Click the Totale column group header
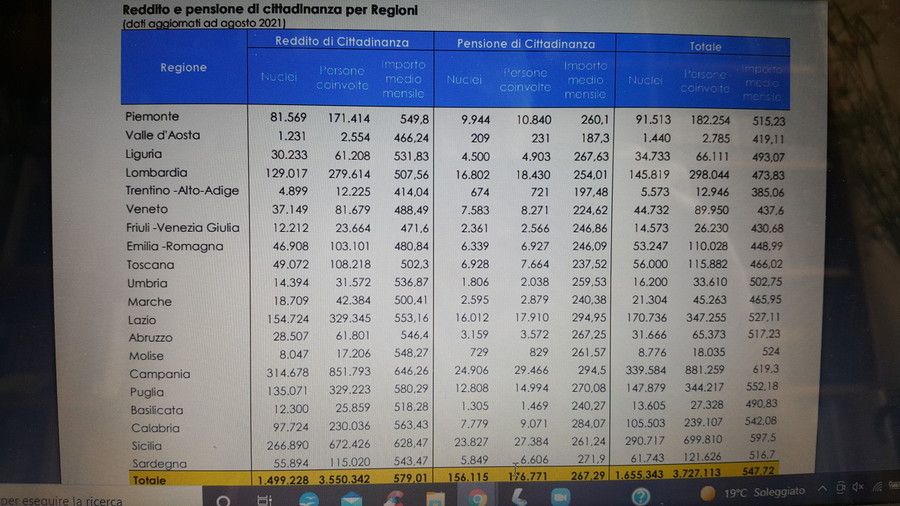The image size is (900, 506). point(704,46)
